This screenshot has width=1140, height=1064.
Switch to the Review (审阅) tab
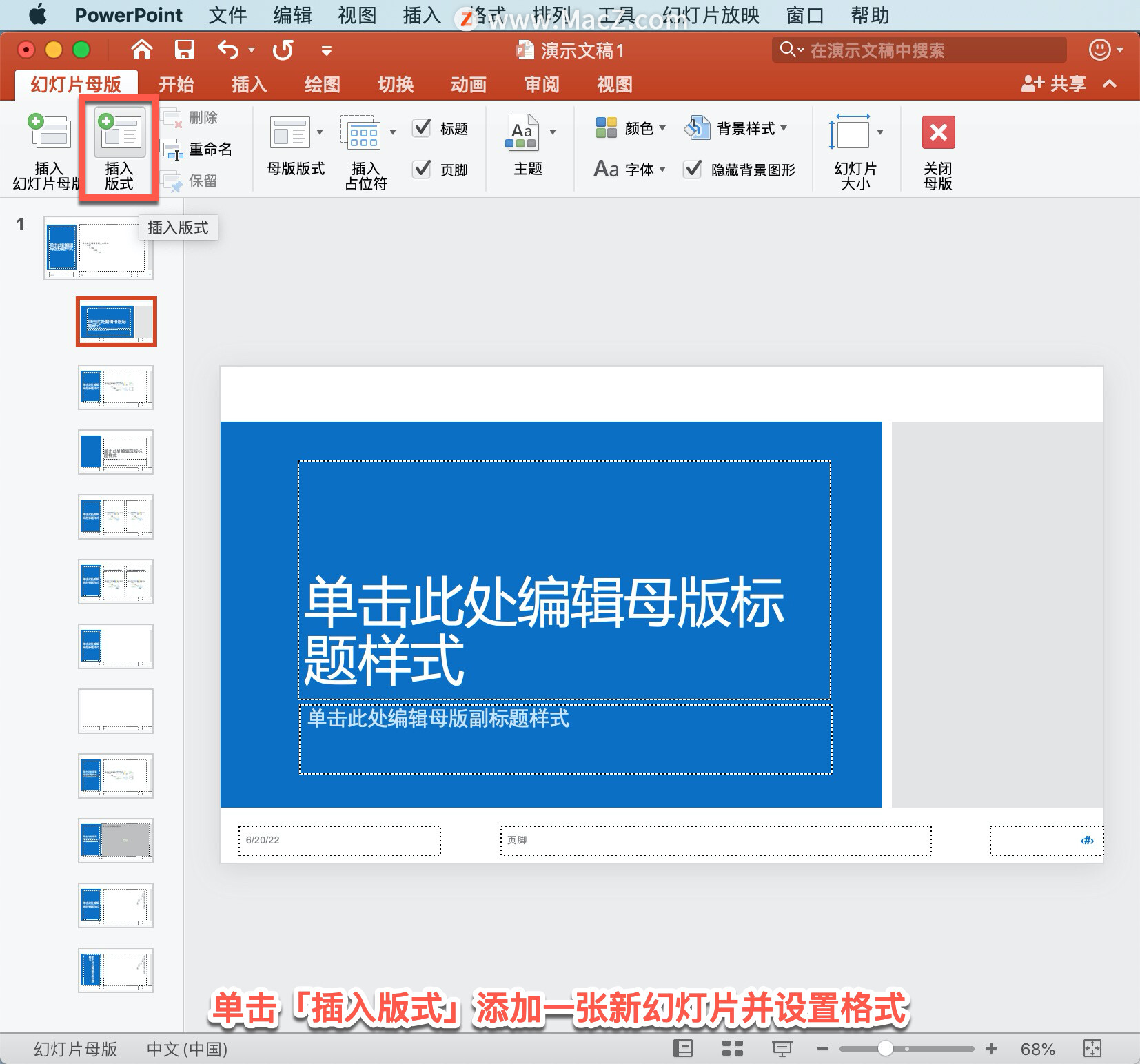[x=542, y=85]
